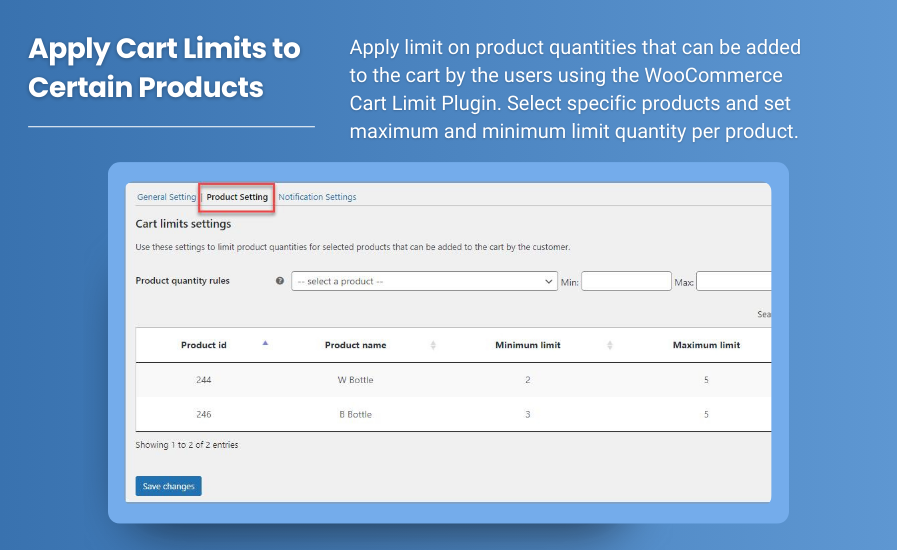This screenshot has height=550, width=897.
Task: Click the B Bottle product name
Action: point(356,414)
